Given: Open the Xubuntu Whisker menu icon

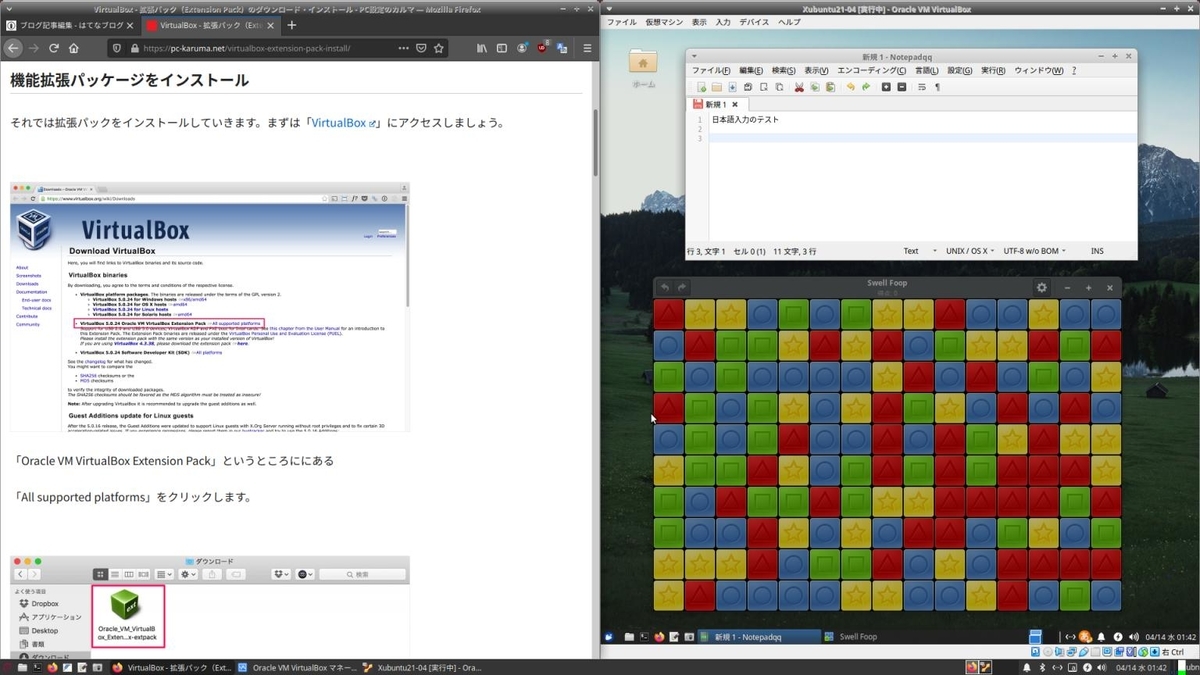Looking at the screenshot, I should click(x=608, y=636).
